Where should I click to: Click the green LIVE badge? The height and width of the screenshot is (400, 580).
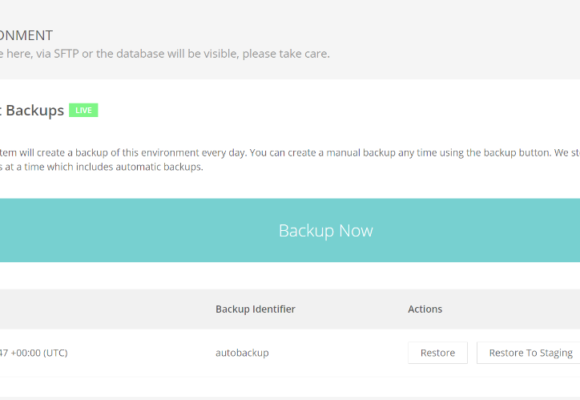click(84, 110)
